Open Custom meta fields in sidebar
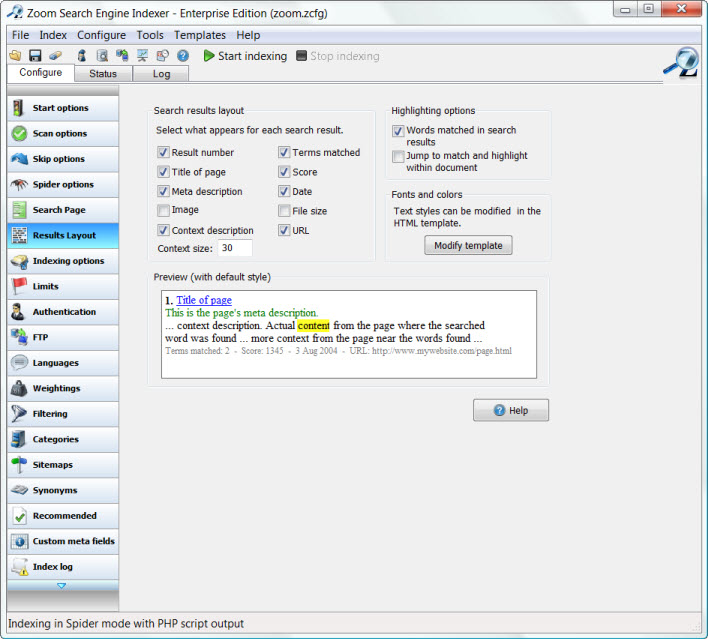Screen dimensions: 708x639 63,541
